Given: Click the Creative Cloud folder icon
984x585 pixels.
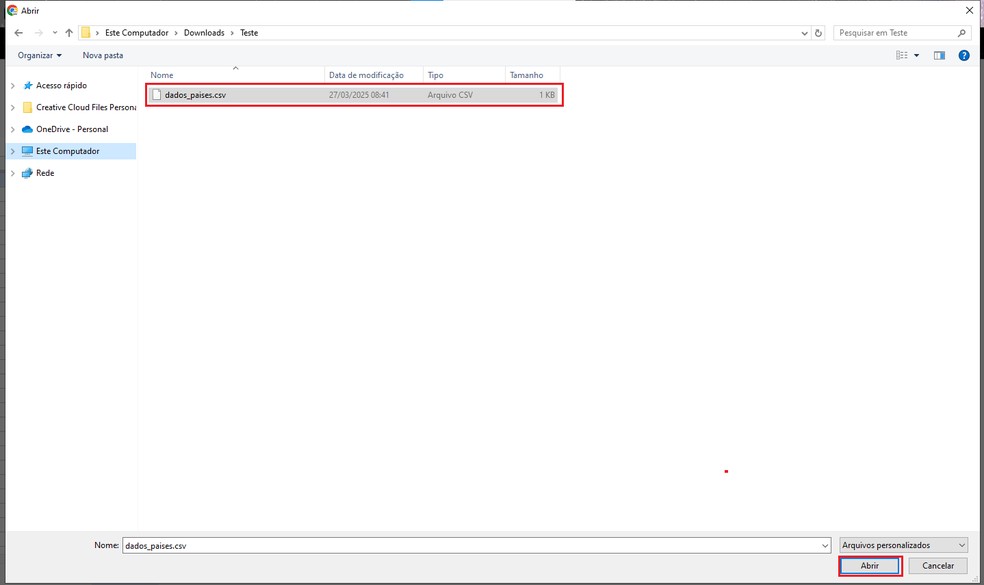Looking at the screenshot, I should click(x=27, y=107).
